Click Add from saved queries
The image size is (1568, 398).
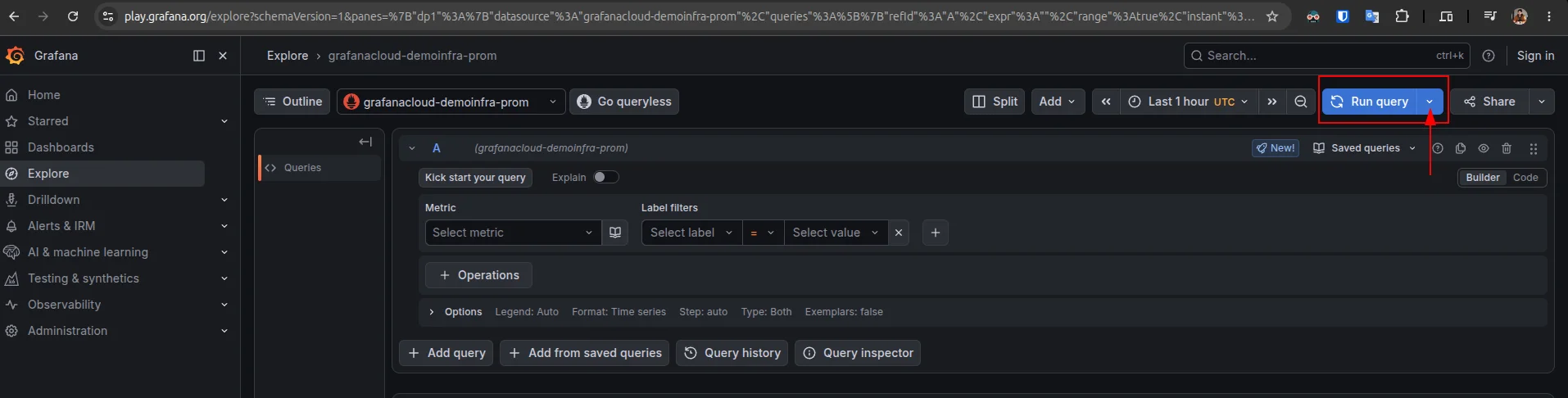pos(584,353)
